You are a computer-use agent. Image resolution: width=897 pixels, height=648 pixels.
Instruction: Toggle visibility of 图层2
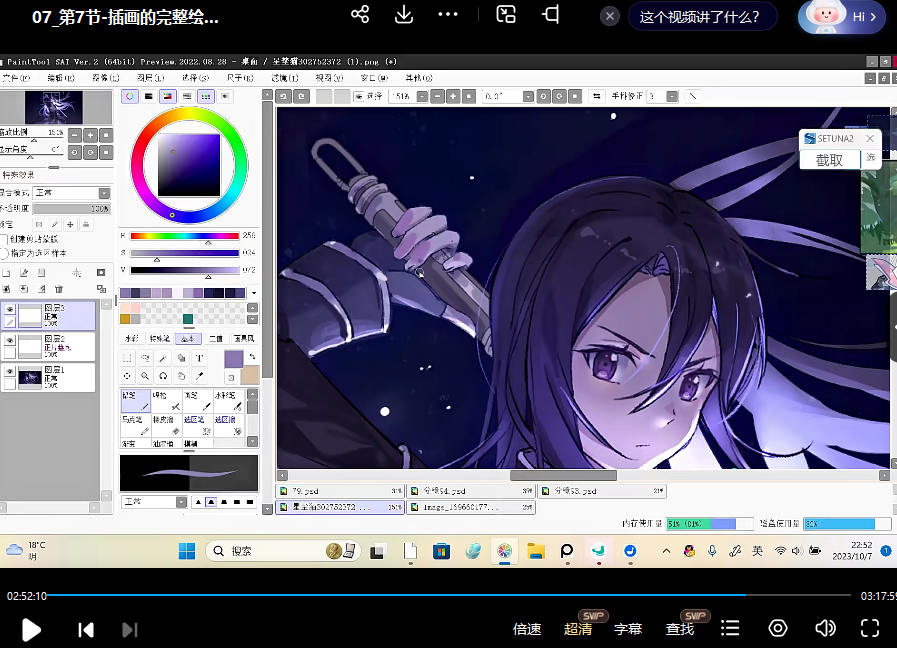pyautogui.click(x=9, y=341)
